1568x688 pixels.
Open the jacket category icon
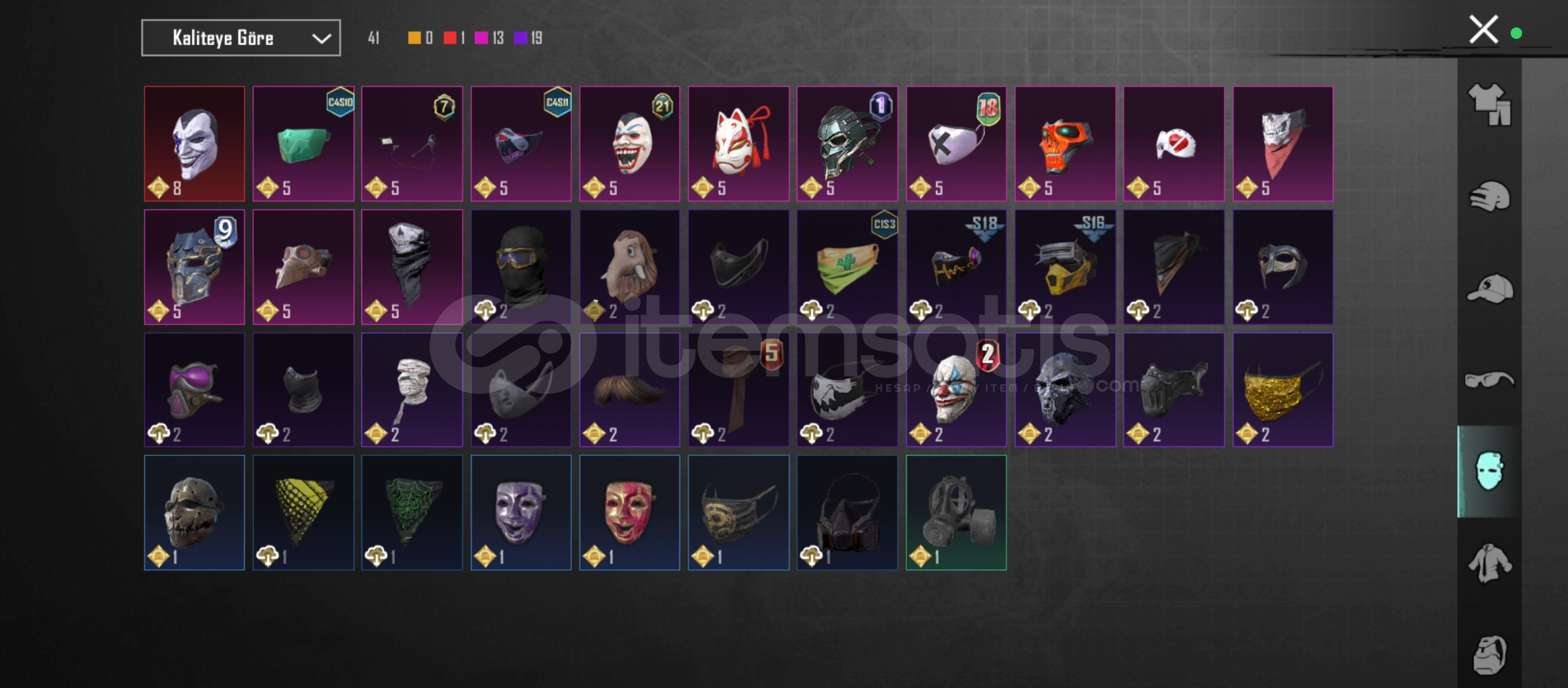(1490, 563)
